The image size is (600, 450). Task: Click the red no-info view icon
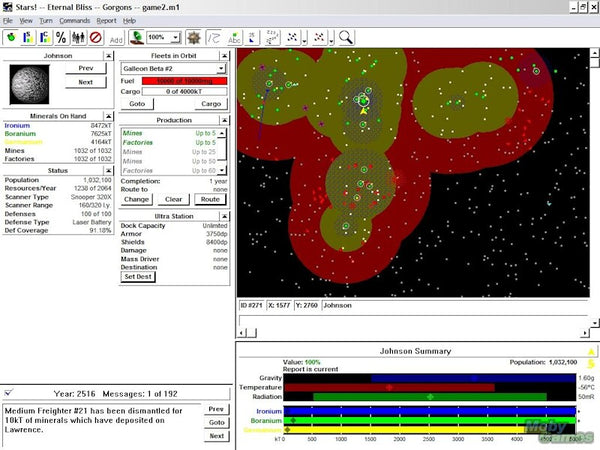pos(96,37)
